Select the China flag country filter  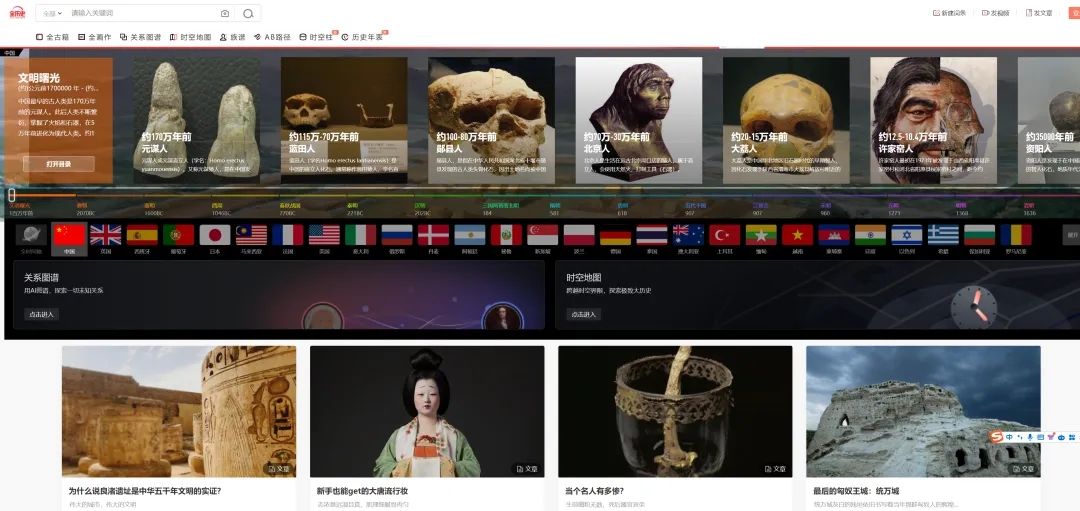69,234
